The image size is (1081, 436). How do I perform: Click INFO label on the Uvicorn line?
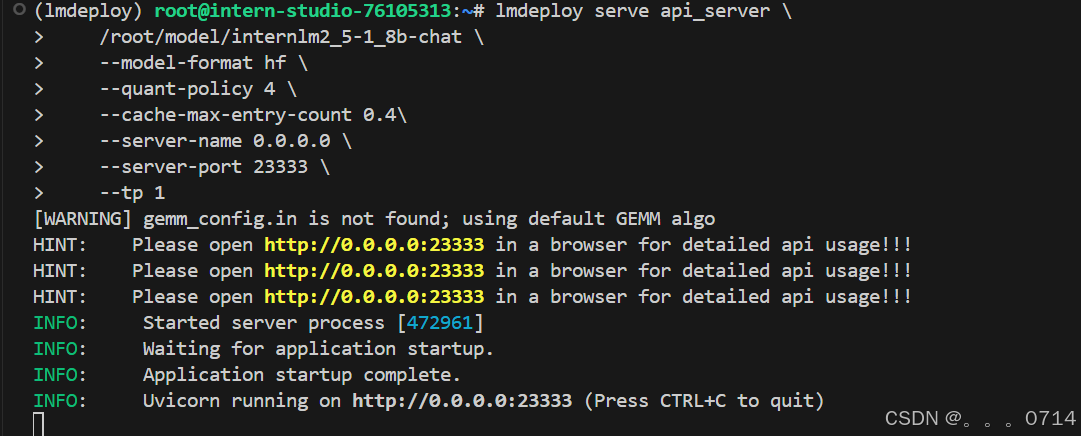point(55,400)
